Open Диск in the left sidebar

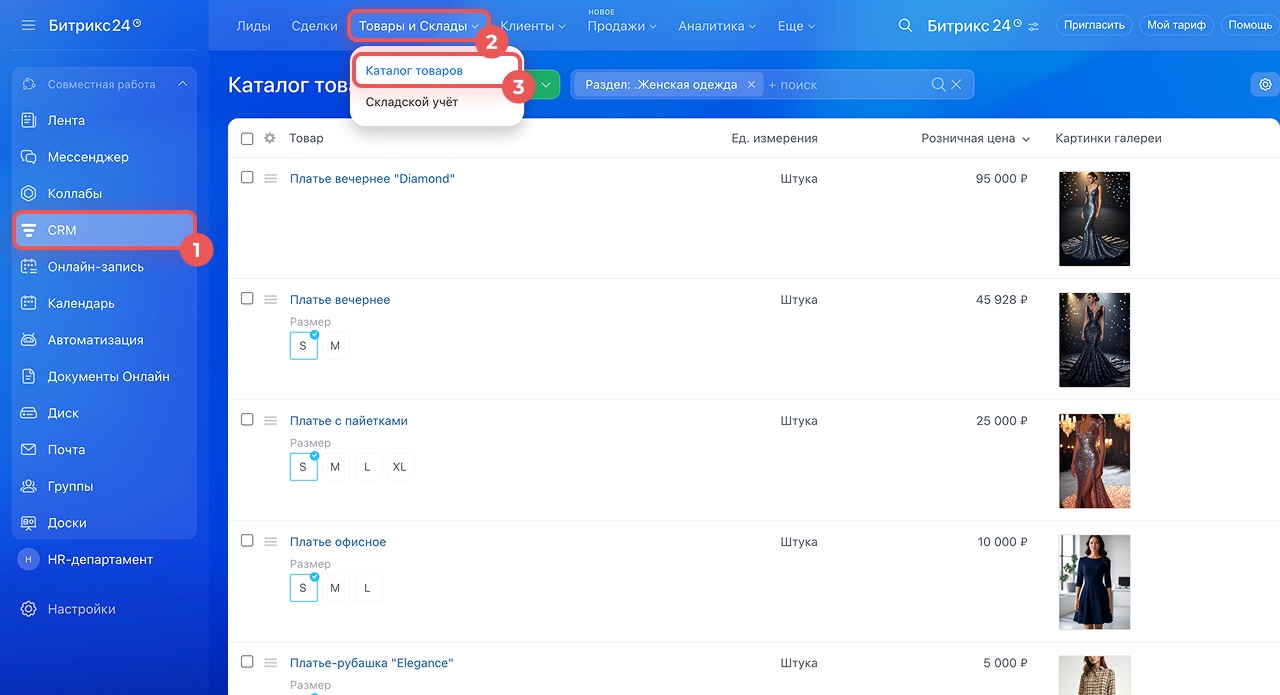click(x=63, y=413)
